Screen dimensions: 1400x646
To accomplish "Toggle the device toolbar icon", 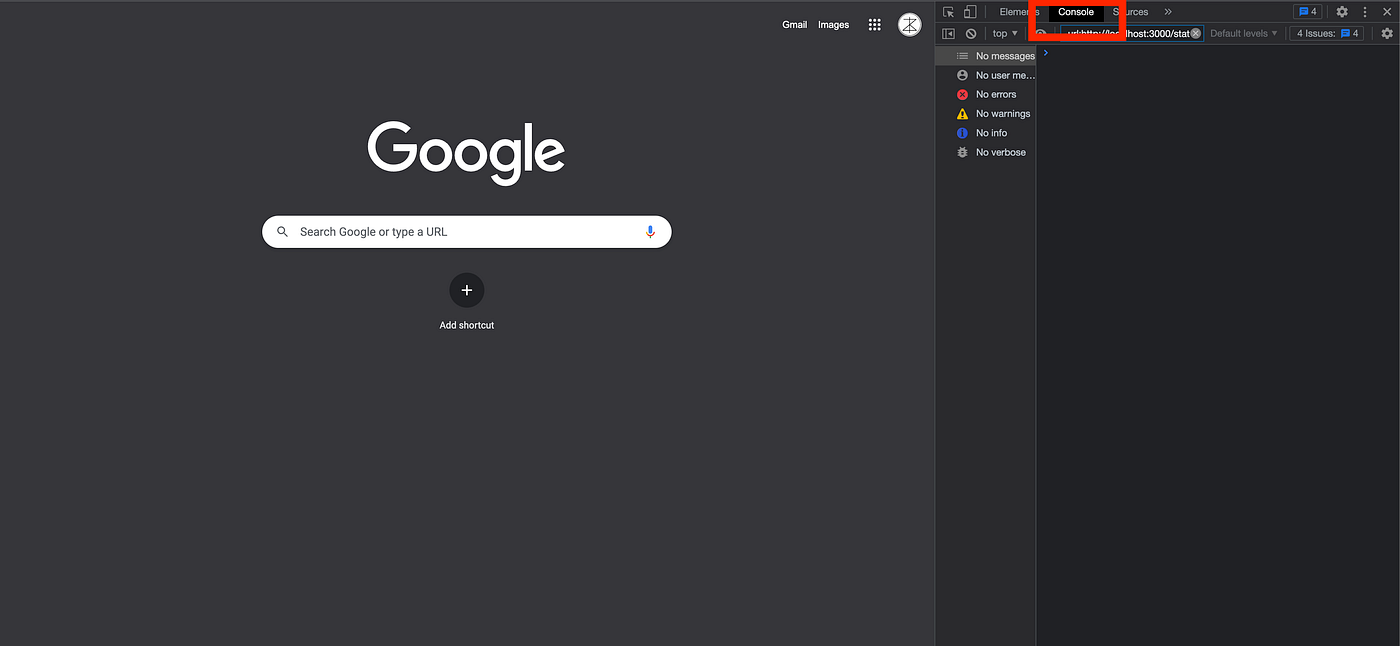I will click(969, 12).
